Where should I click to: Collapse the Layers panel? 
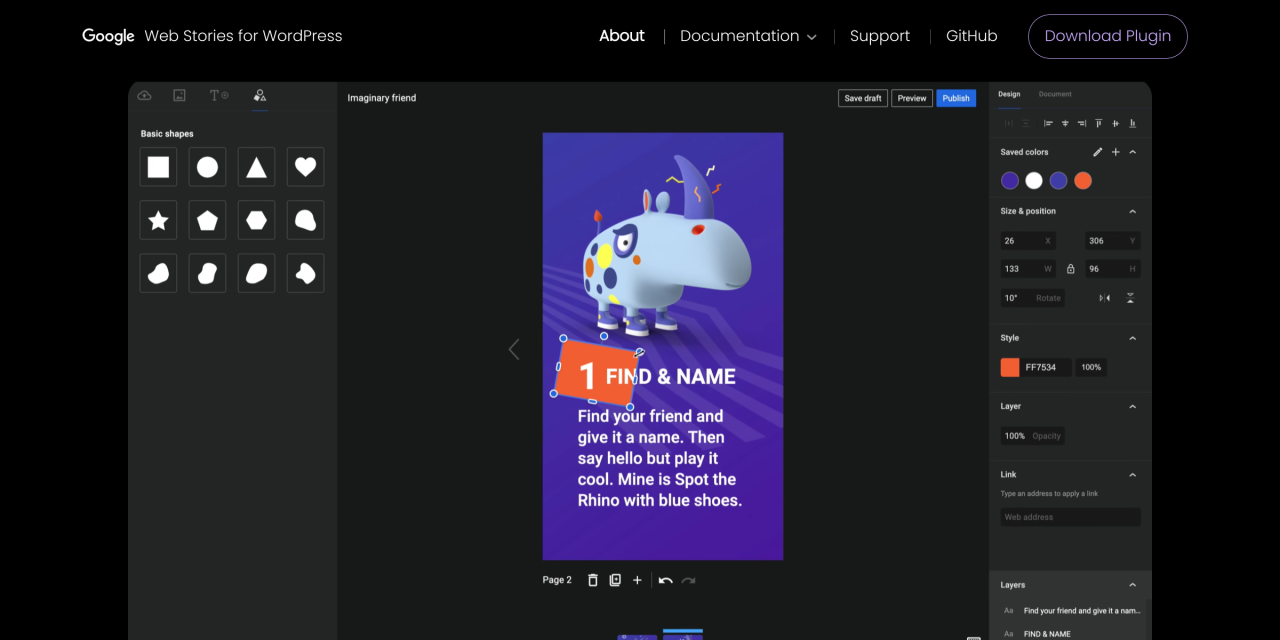pyautogui.click(x=1132, y=585)
